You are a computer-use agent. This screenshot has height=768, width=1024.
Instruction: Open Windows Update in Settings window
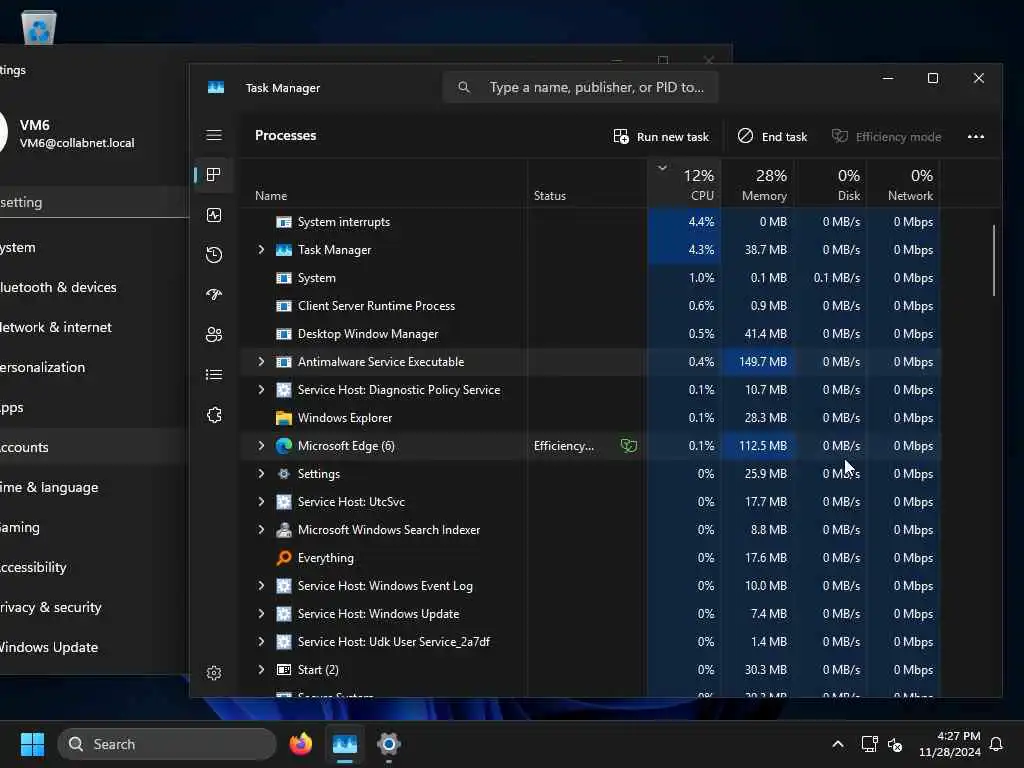91,647
